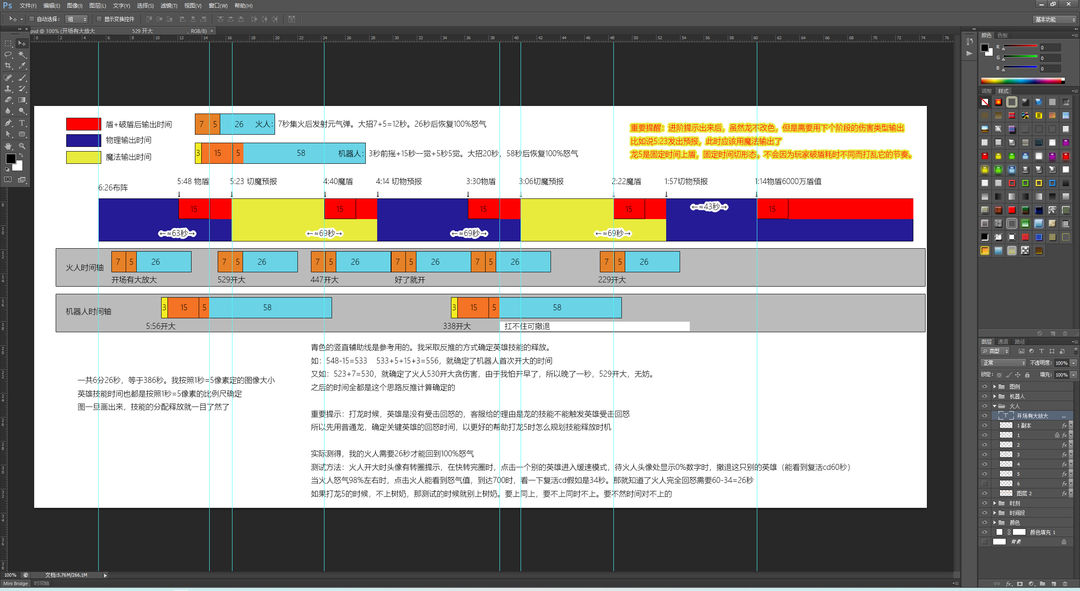Click the foreground color swatch in toolbox
Image resolution: width=1080 pixels, height=591 pixels.
tap(10, 159)
